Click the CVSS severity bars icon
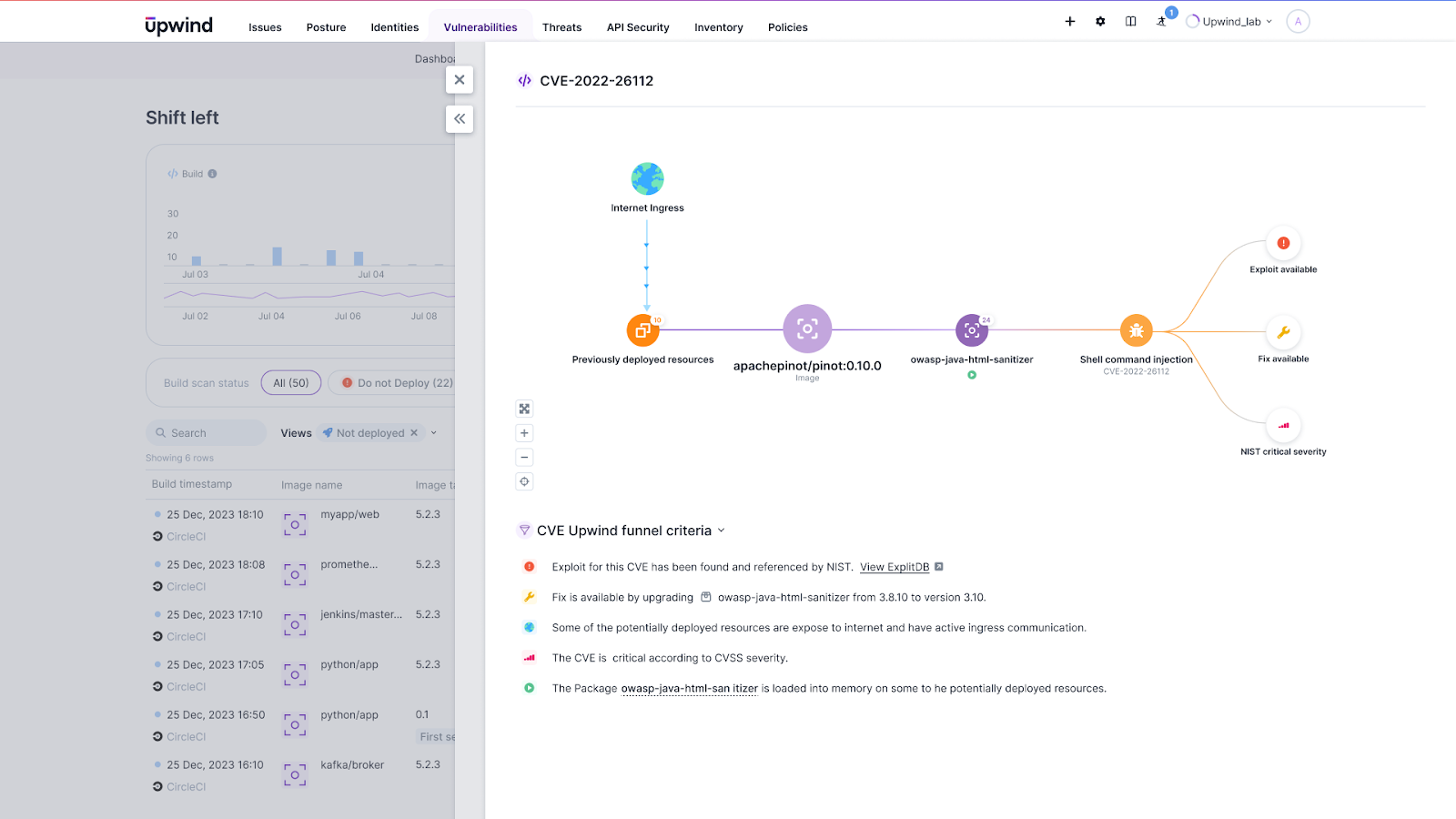 529,657
